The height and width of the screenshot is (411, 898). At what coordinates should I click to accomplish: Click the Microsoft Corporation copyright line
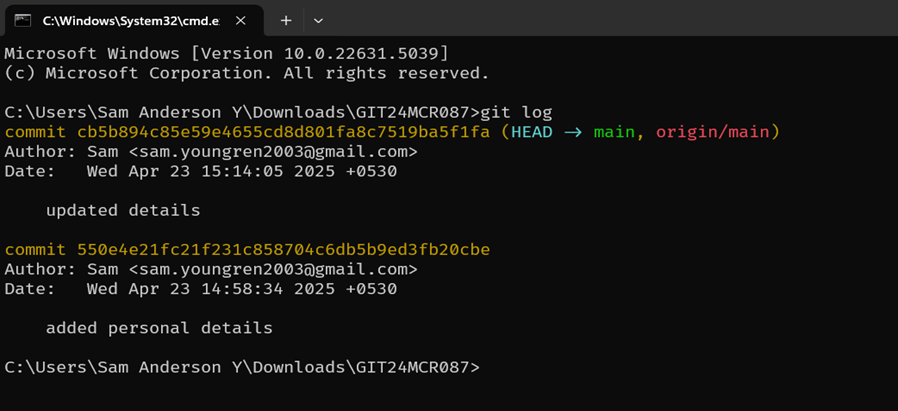[247, 73]
